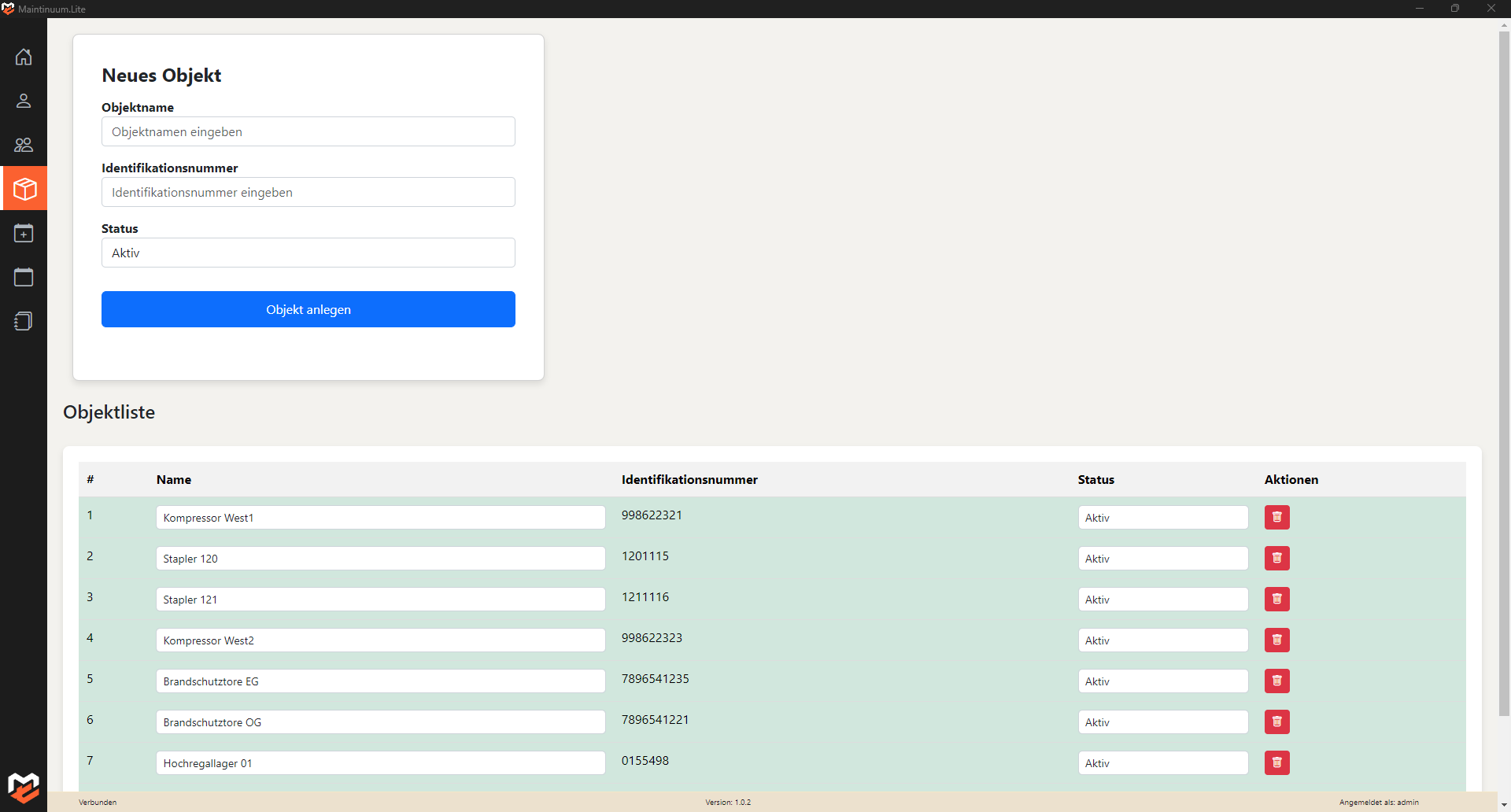The image size is (1511, 812).
Task: Focus the Objektname input field
Action: (x=308, y=131)
